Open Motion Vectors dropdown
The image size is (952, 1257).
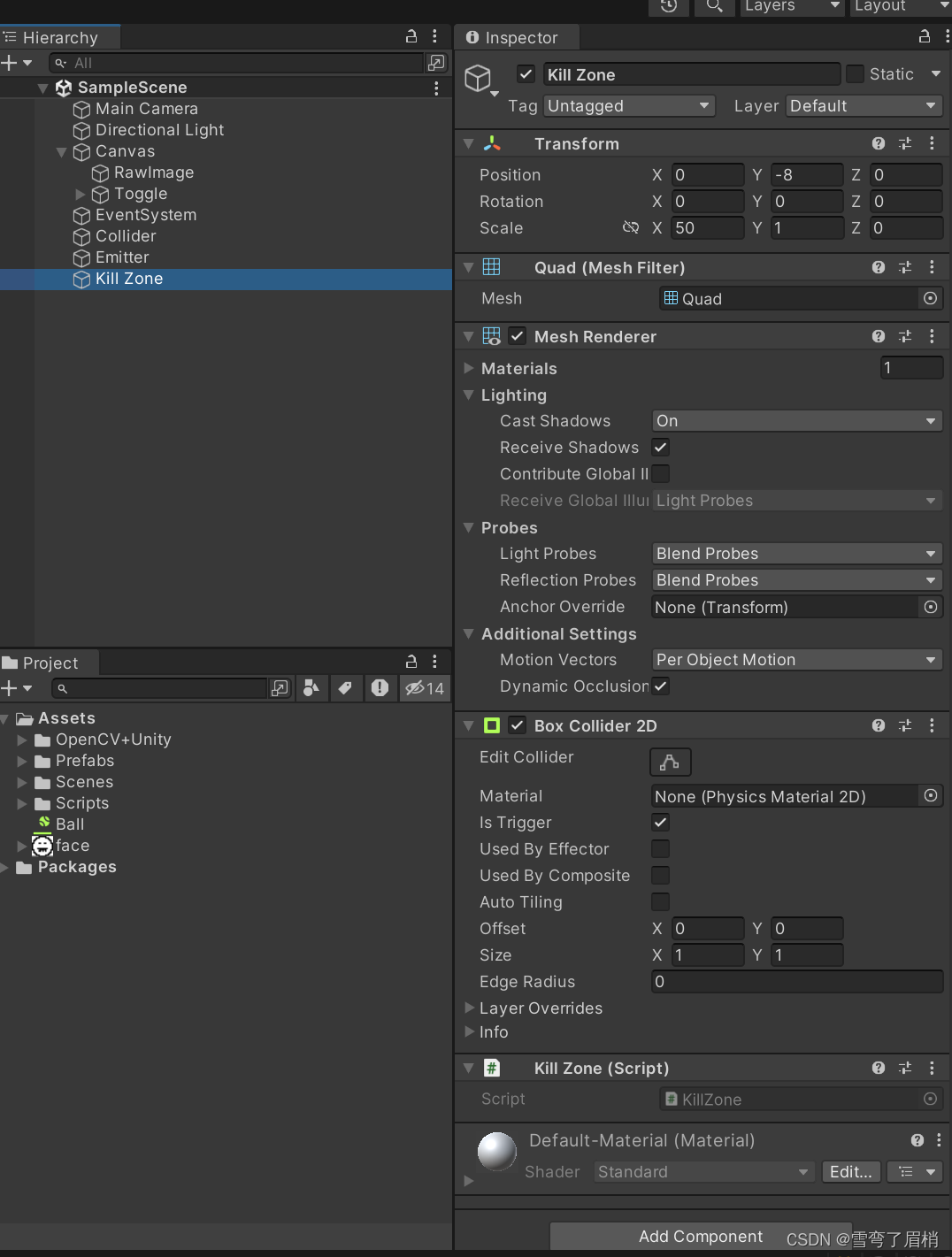pos(797,659)
